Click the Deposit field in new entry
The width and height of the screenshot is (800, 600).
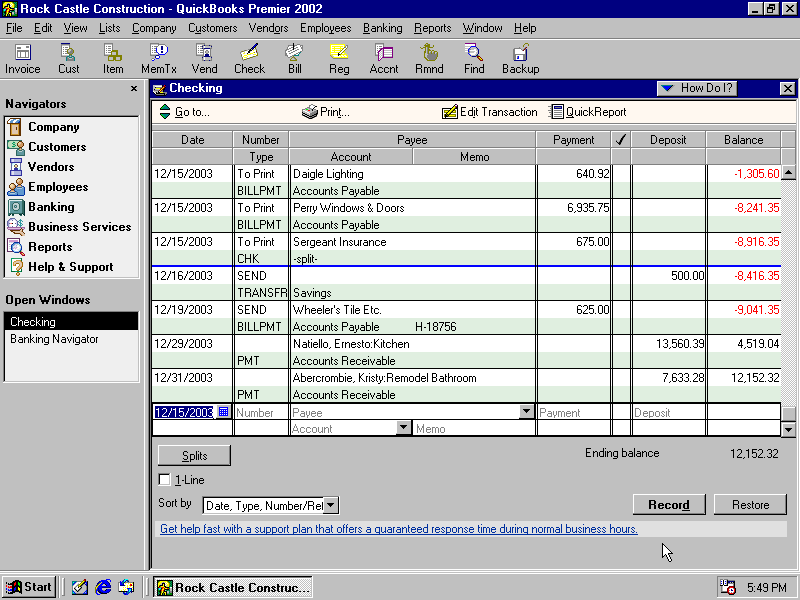(x=668, y=412)
